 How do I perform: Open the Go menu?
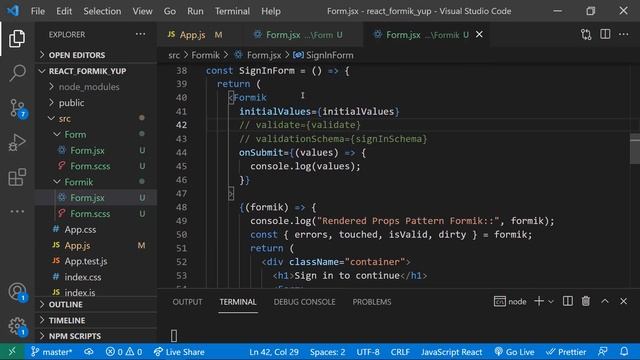point(170,11)
